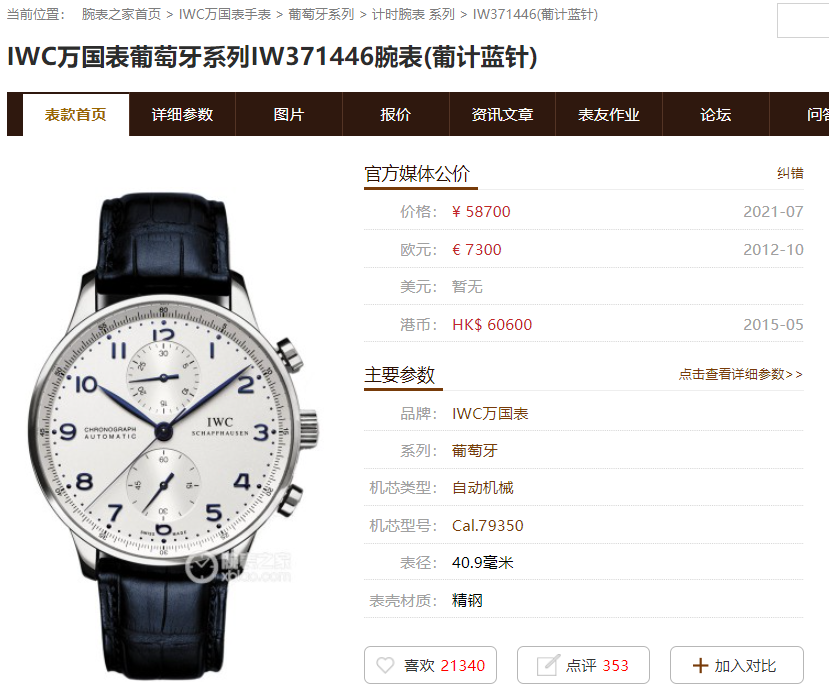Click the heart icon beside 喜欢

point(385,665)
